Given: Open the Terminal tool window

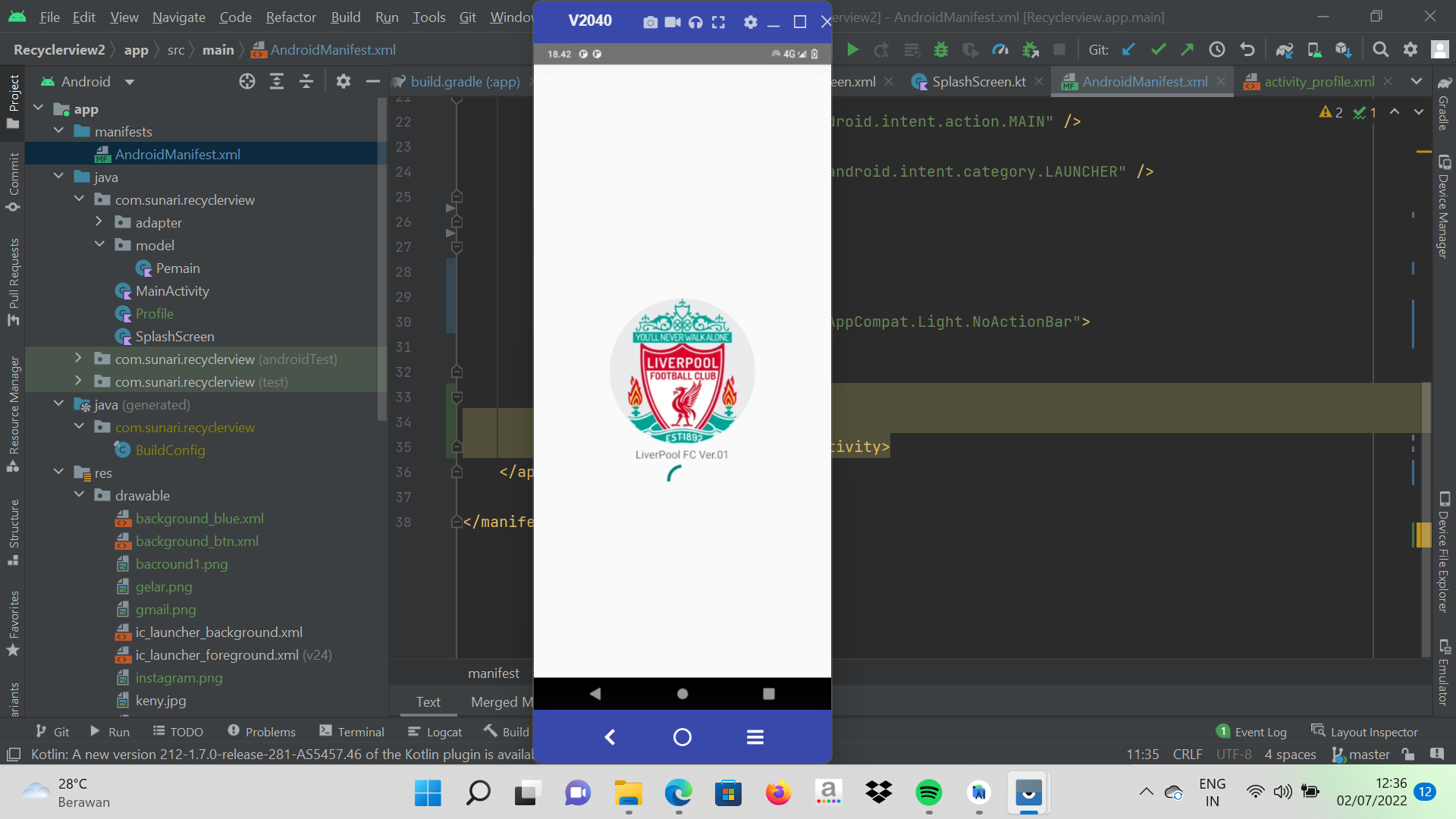Looking at the screenshot, I should coord(352,732).
